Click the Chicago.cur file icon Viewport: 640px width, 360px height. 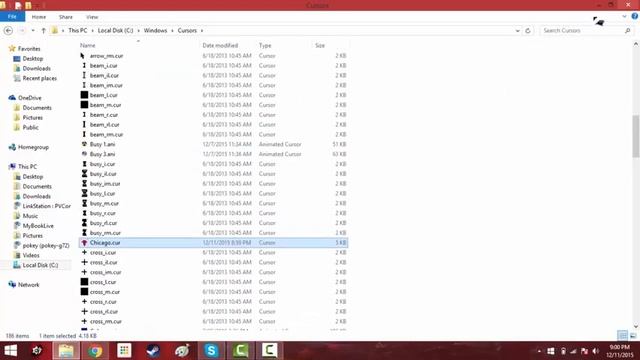(84, 242)
